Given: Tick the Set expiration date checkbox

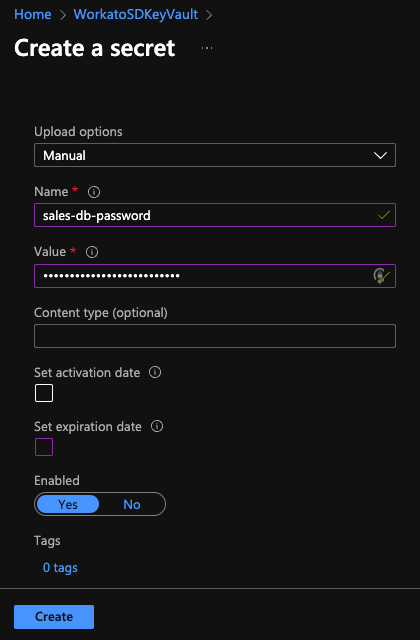Looking at the screenshot, I should (x=44, y=447).
